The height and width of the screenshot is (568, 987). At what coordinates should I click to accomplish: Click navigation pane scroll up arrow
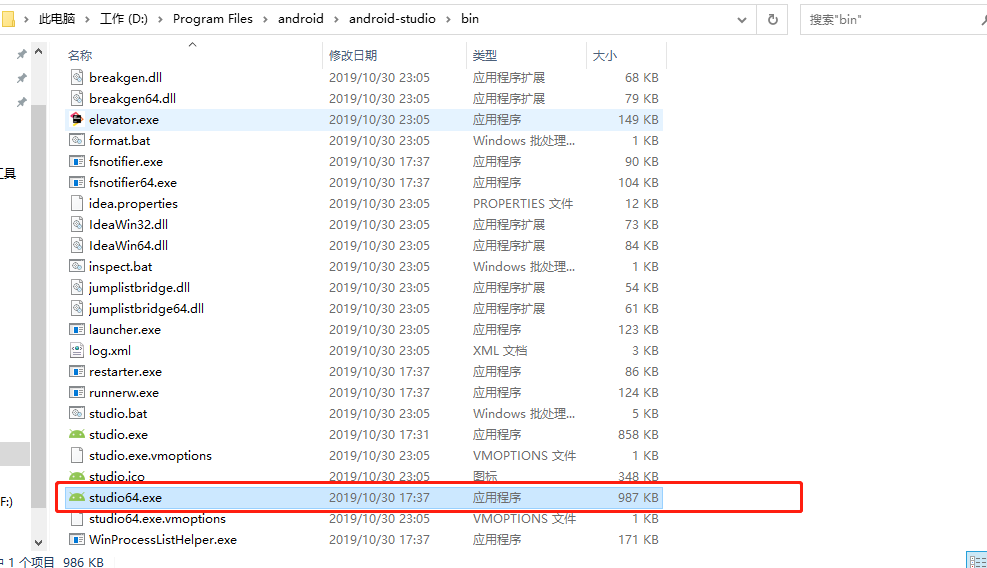tap(38, 52)
